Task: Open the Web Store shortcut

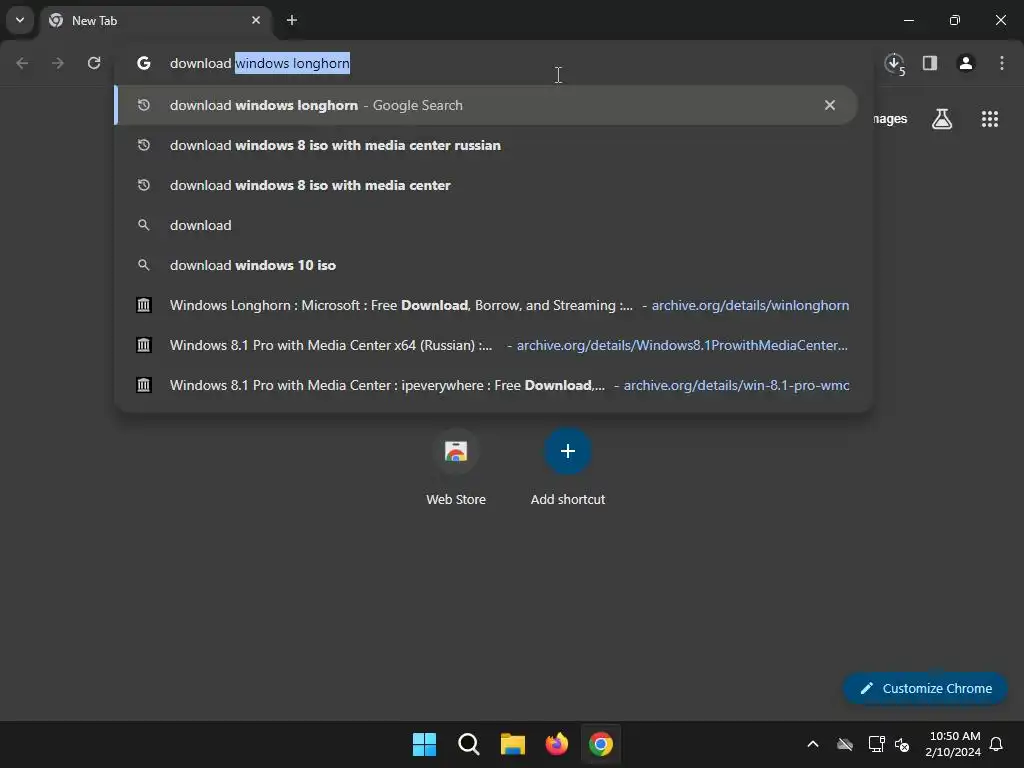Action: point(456,468)
